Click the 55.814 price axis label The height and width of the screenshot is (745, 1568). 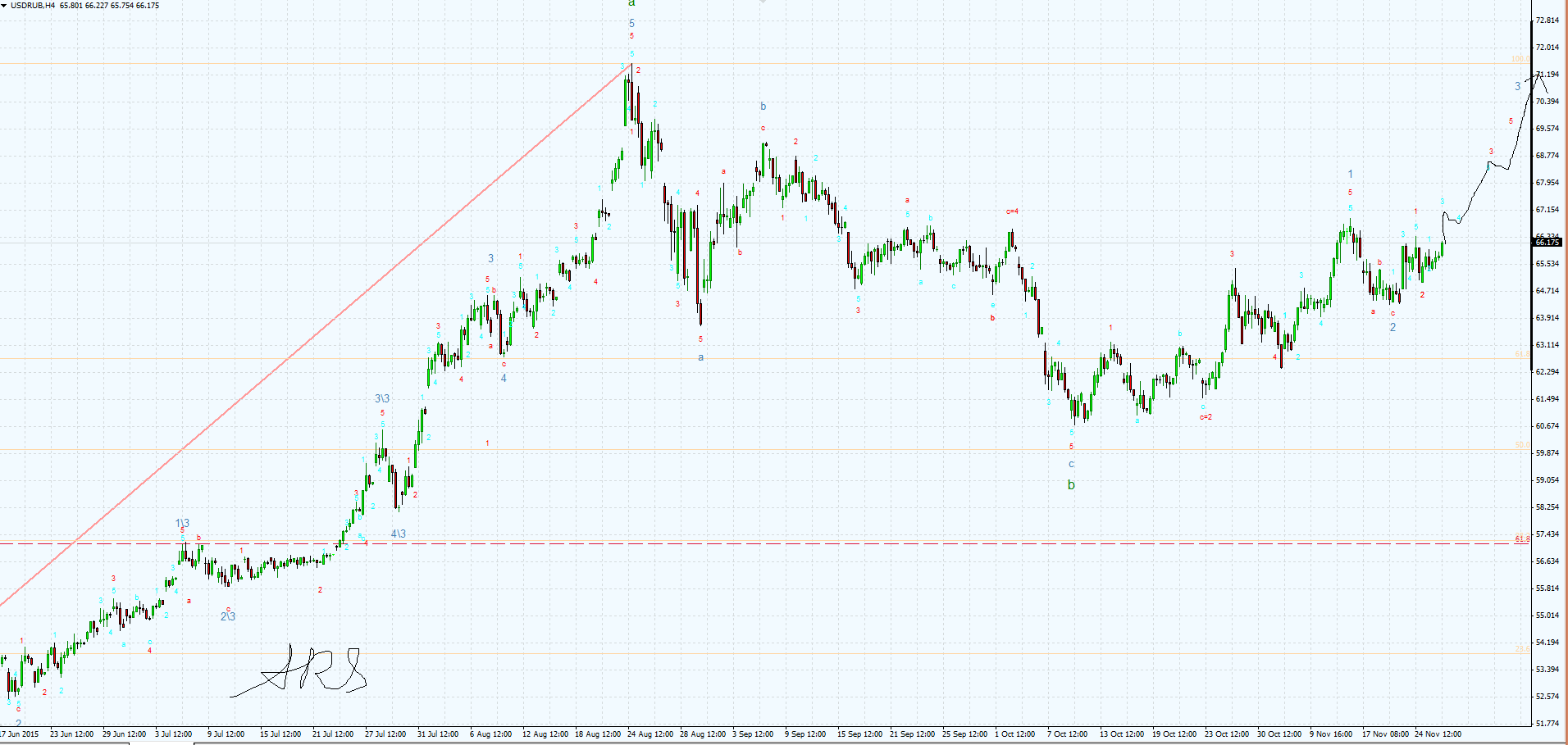[1547, 588]
